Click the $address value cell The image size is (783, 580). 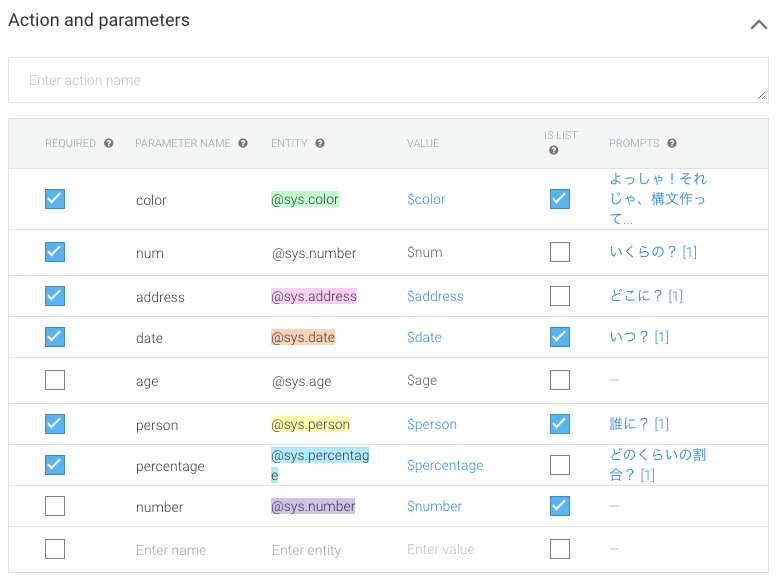[x=435, y=296]
